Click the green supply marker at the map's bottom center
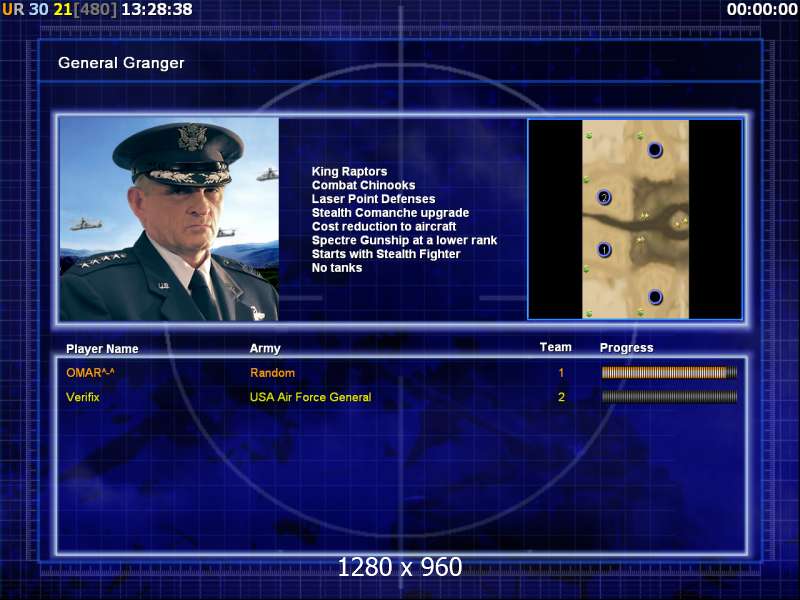This screenshot has height=600, width=800. pos(640,311)
